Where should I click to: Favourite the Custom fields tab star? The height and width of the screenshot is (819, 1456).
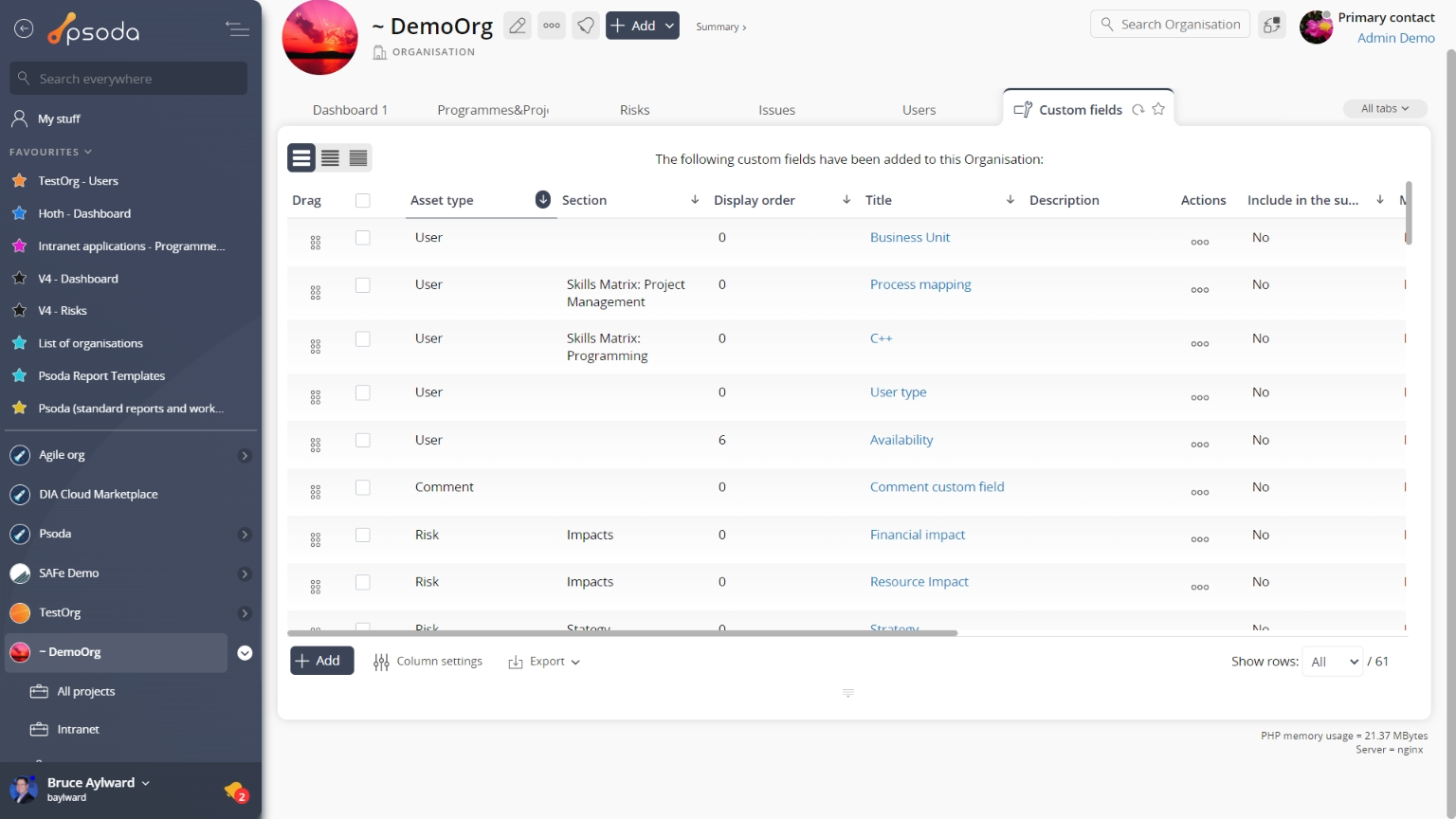[1158, 109]
